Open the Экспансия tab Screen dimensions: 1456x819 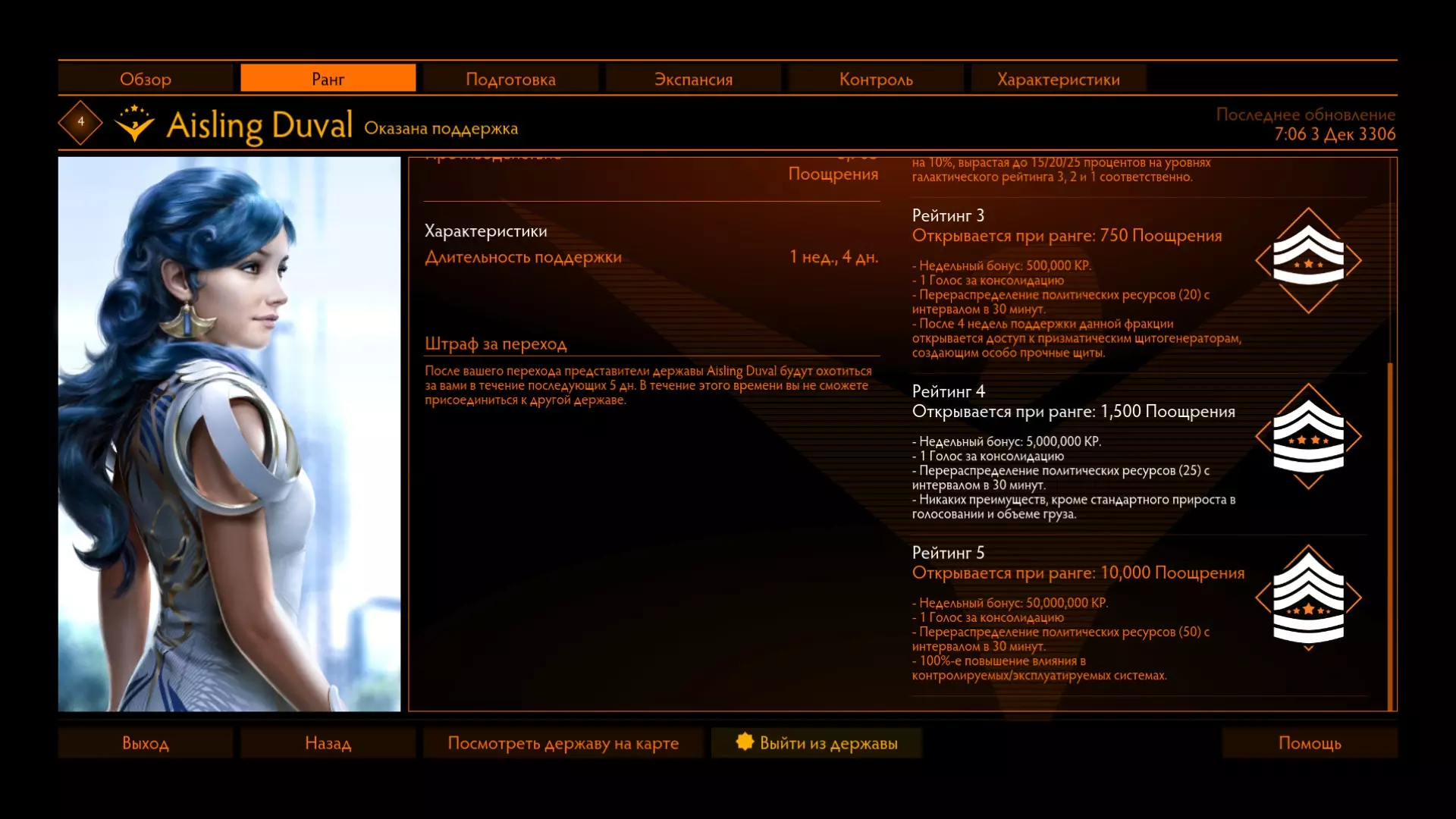click(693, 79)
